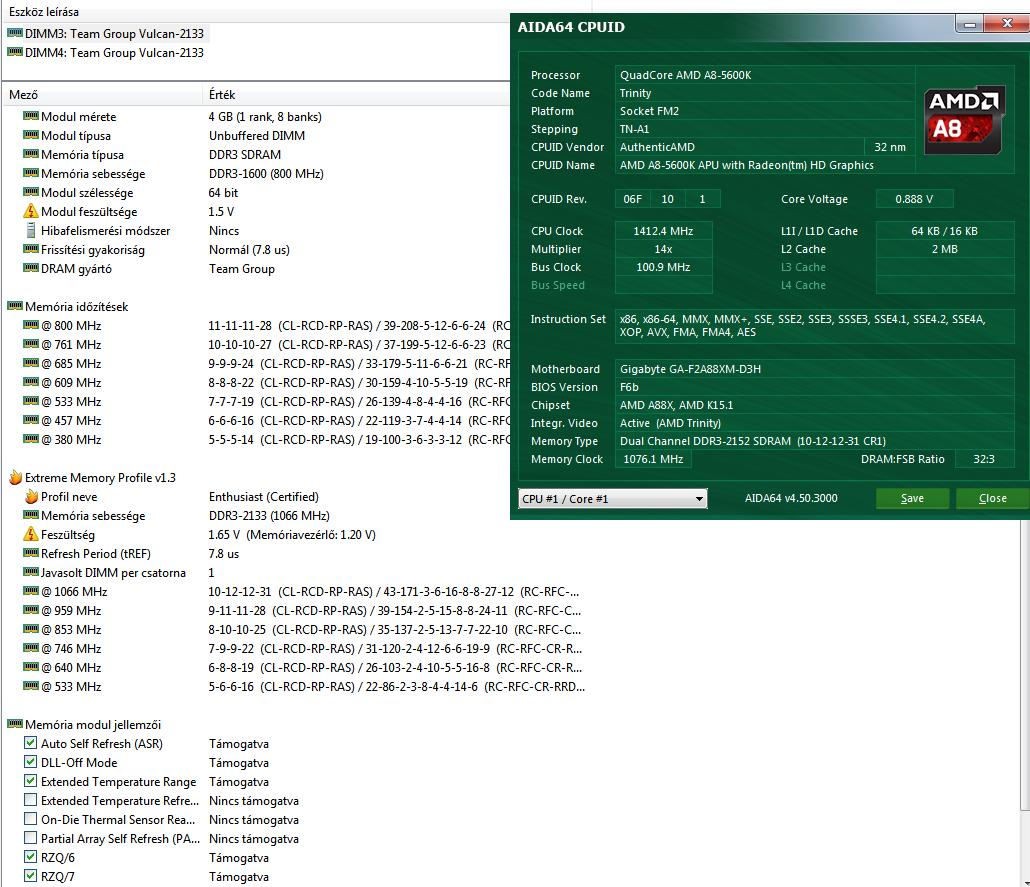Select Memory Clock value 1076.1 MHz
Image resolution: width=1030 pixels, height=887 pixels.
[x=653, y=459]
